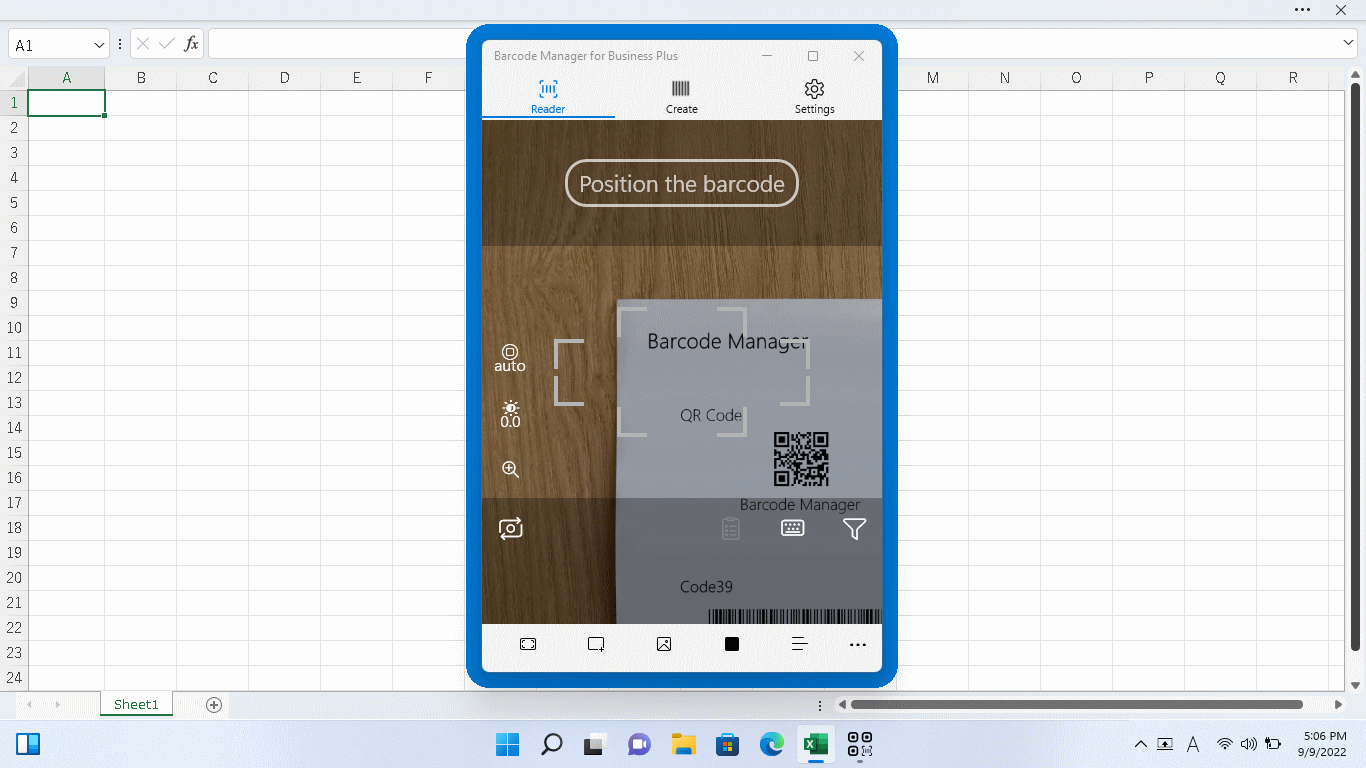Viewport: 1366px width, 768px height.
Task: Open the Name Box dropdown in Excel
Action: (x=97, y=45)
